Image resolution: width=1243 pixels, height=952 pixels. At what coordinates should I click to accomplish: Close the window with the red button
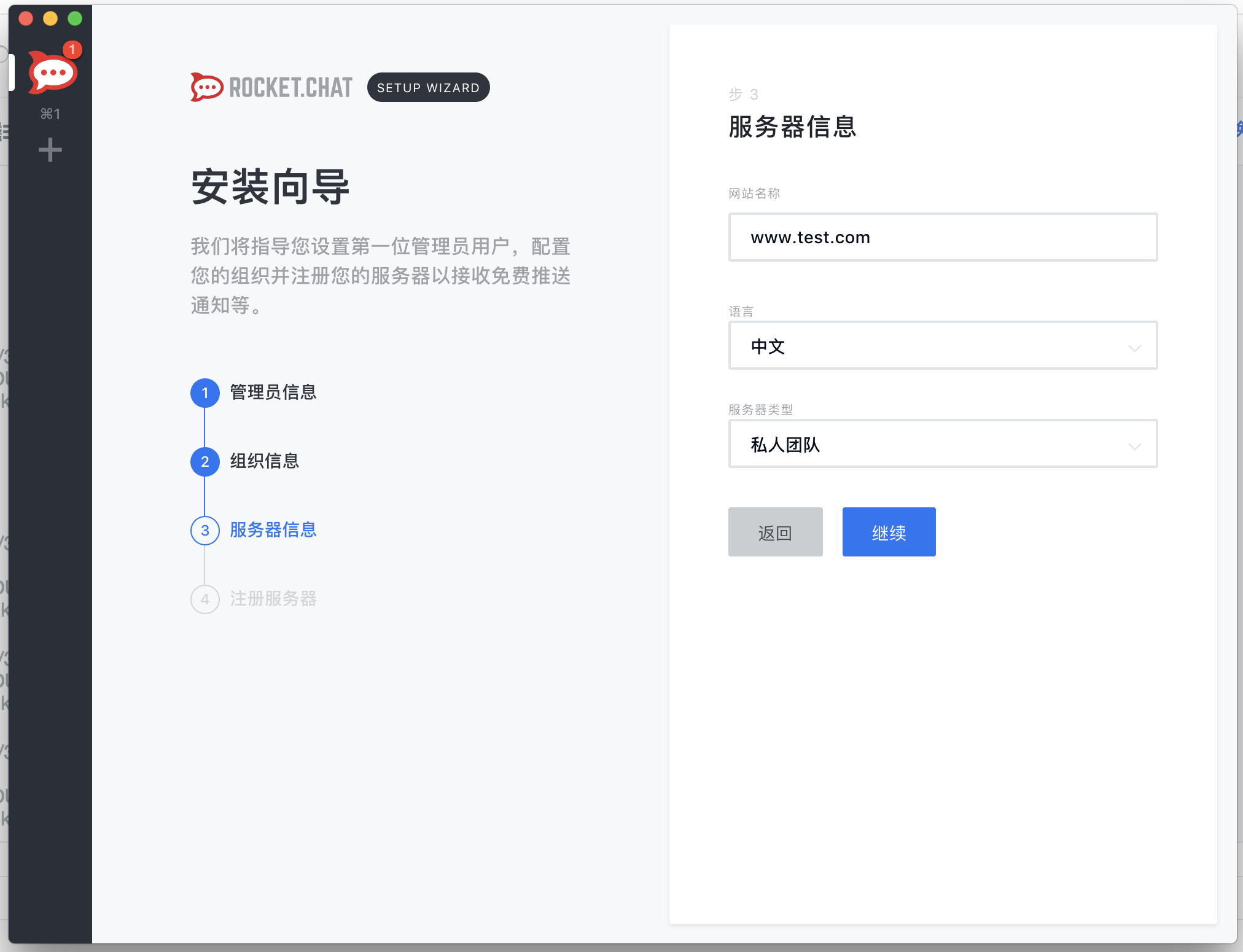(x=26, y=18)
